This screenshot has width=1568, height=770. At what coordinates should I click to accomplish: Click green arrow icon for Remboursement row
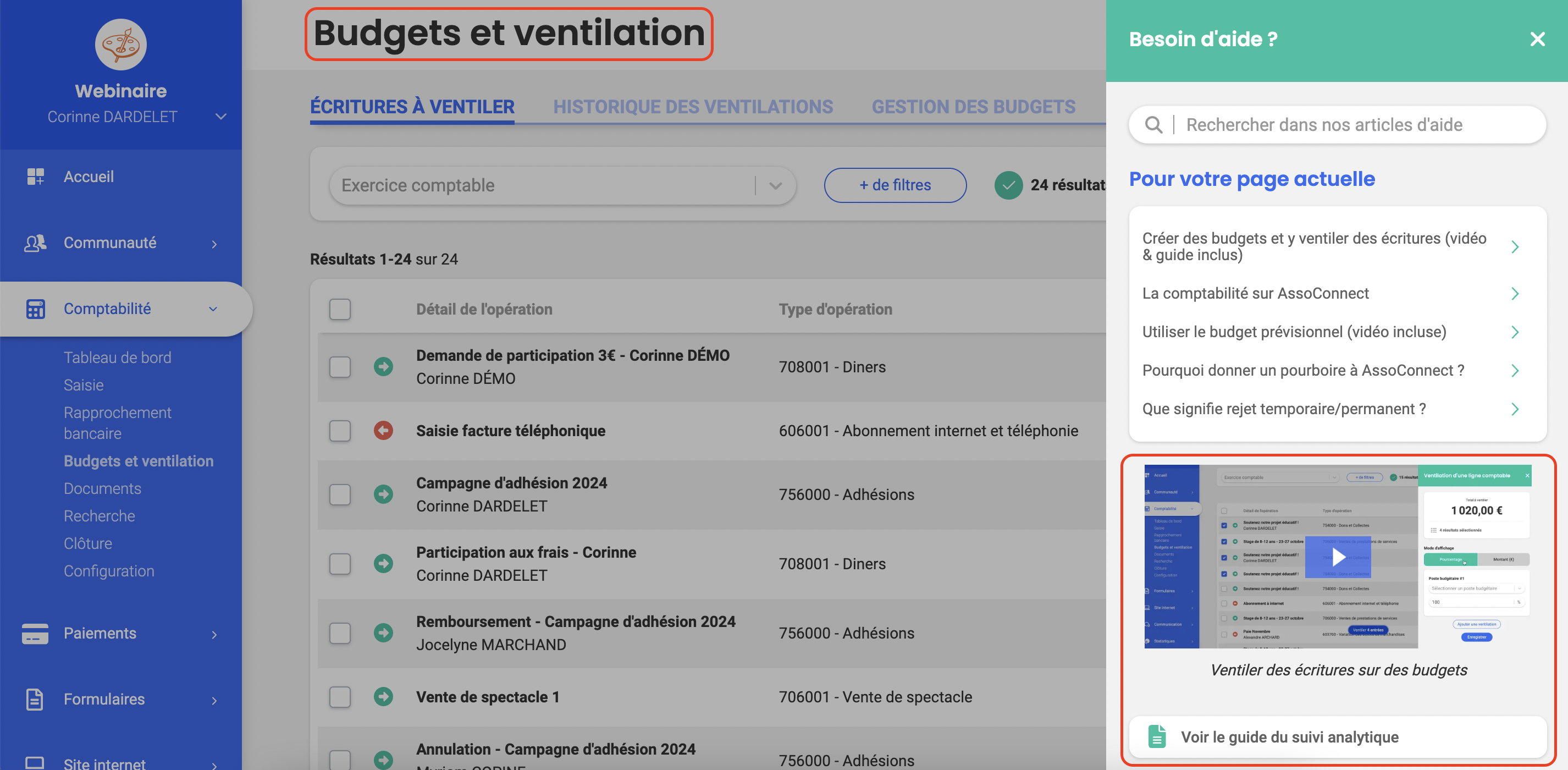coord(383,632)
